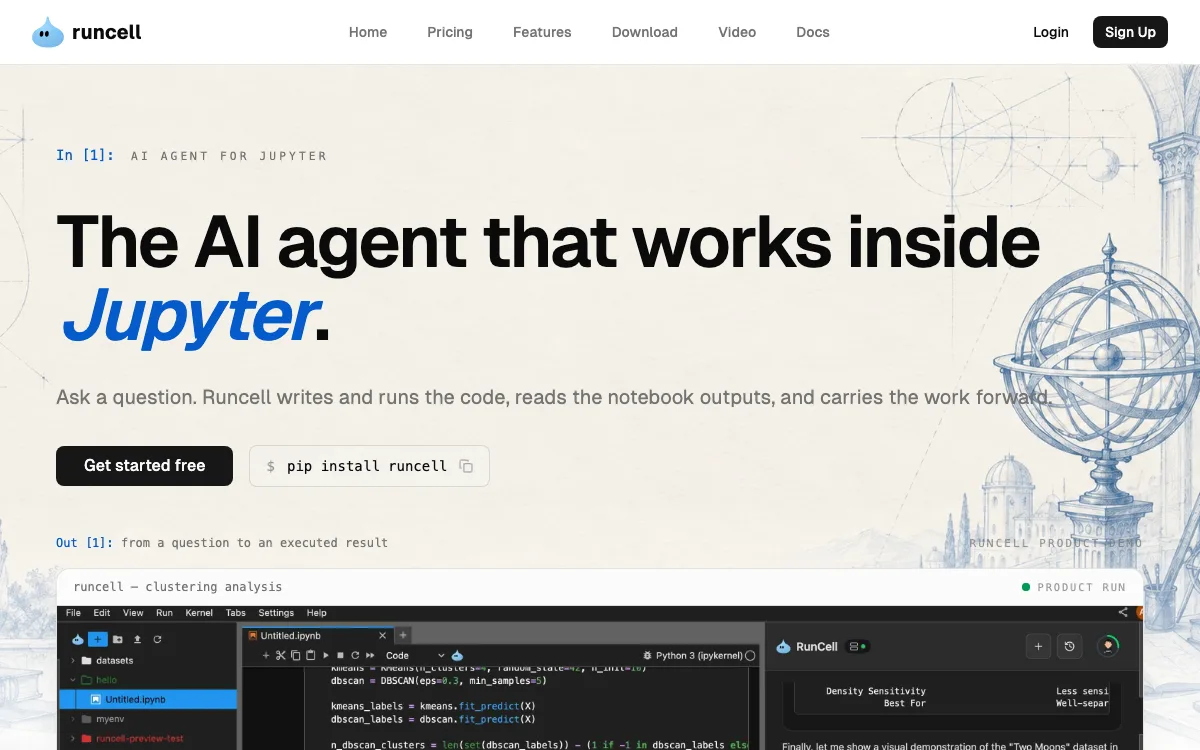This screenshot has width=1200, height=750.
Task: Click the 'AI AGENT FOR JUPYTER' label
Action: click(229, 156)
